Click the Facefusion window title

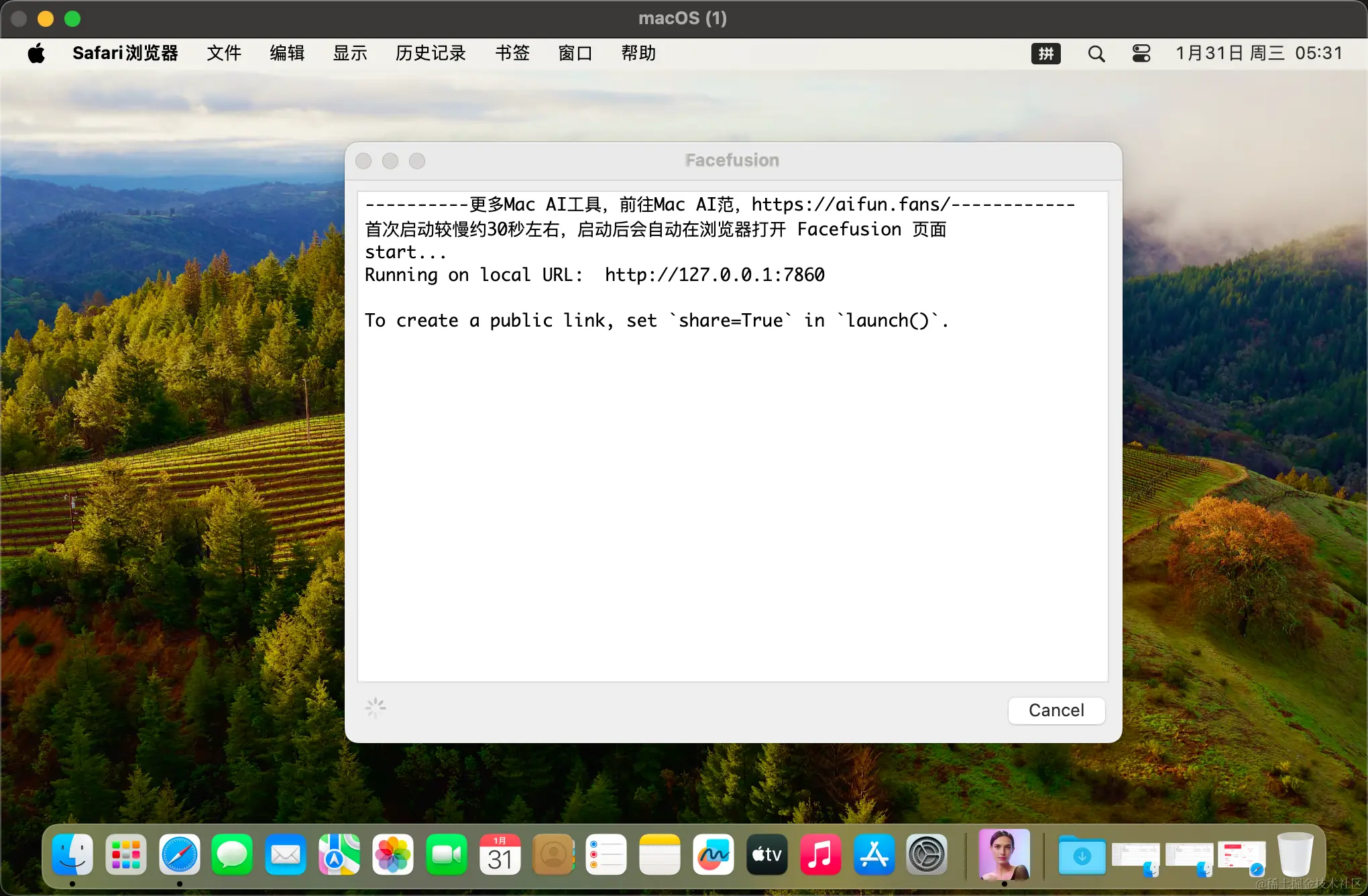(x=732, y=160)
